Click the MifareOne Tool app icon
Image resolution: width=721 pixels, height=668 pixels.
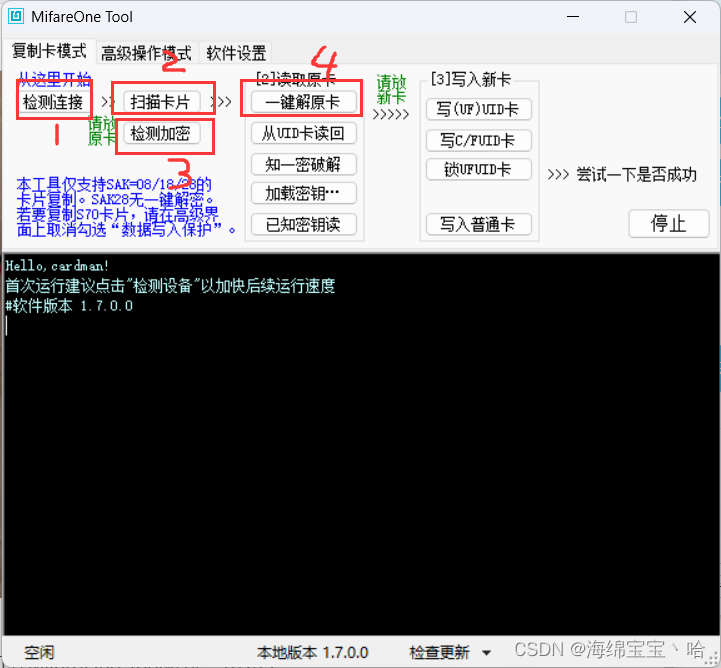[x=16, y=17]
